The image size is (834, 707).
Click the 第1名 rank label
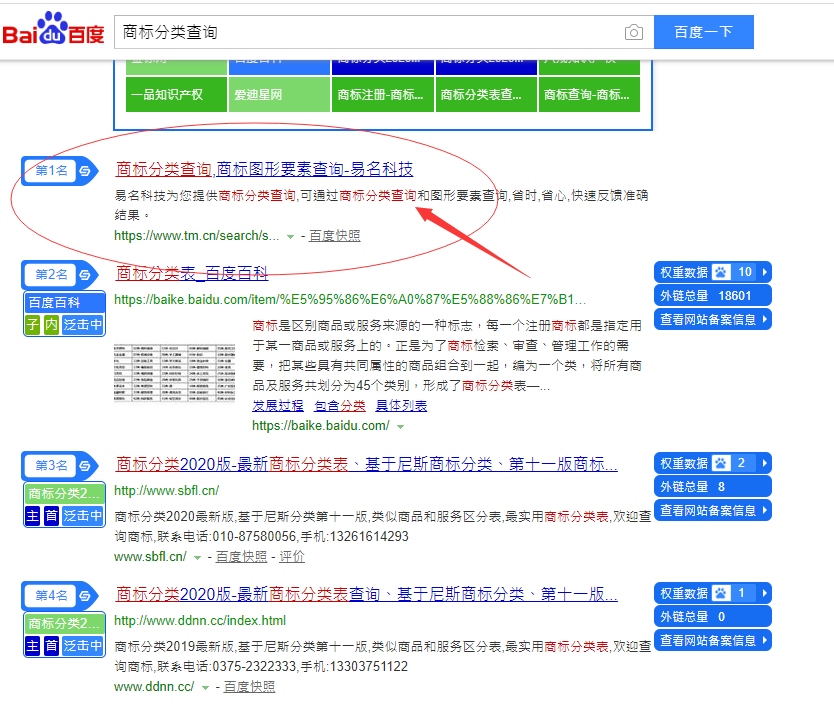click(51, 171)
